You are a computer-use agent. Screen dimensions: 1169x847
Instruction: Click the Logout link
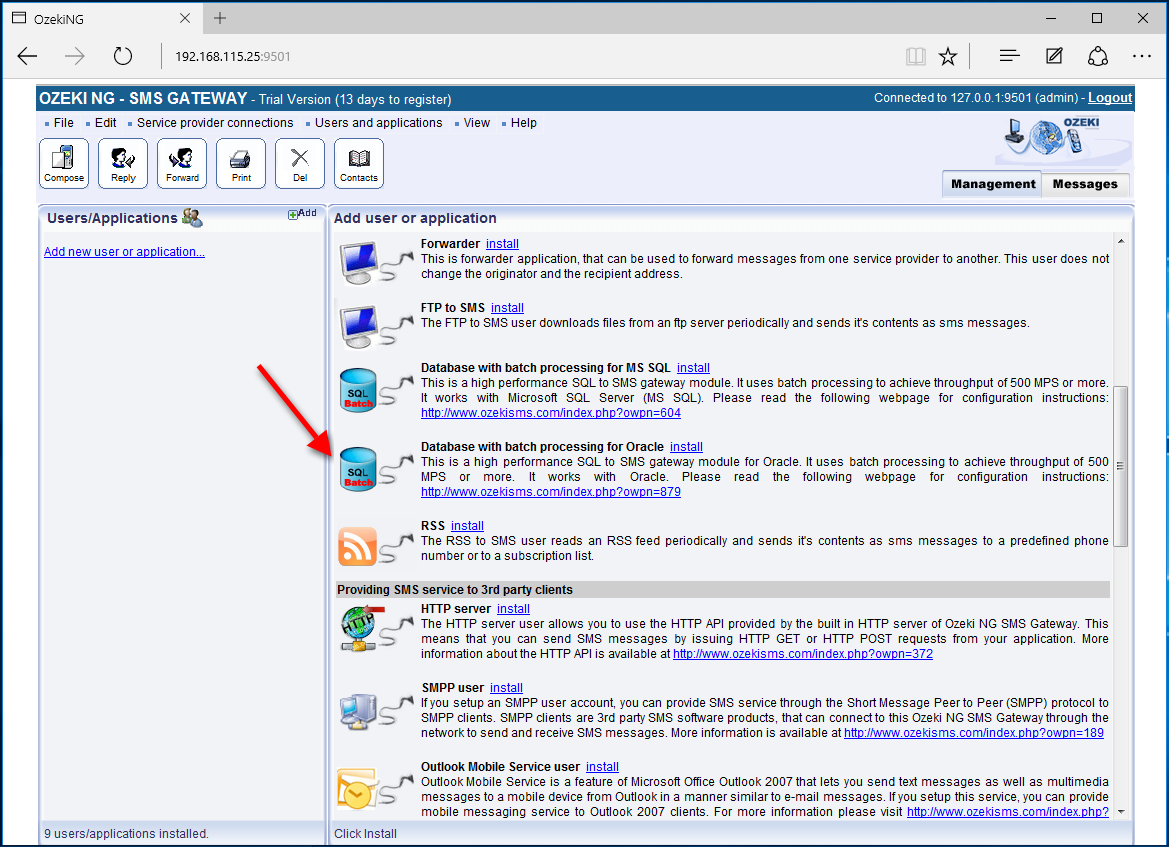click(1109, 97)
